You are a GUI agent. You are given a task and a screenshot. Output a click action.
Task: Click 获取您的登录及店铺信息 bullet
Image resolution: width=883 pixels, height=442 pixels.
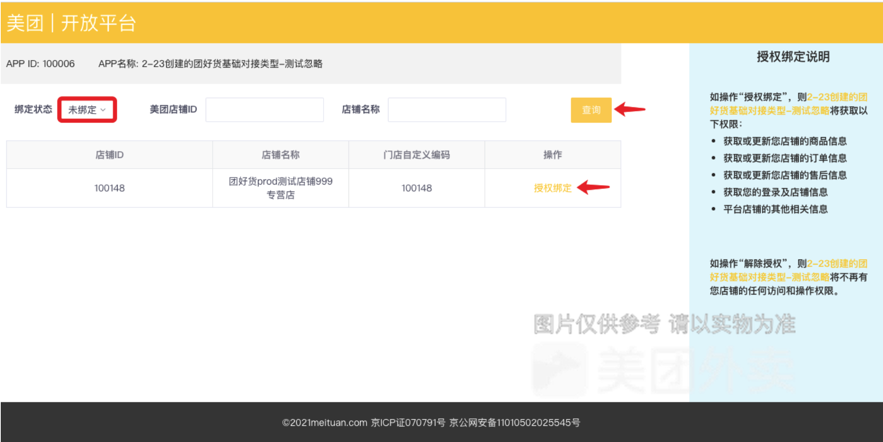[775, 192]
